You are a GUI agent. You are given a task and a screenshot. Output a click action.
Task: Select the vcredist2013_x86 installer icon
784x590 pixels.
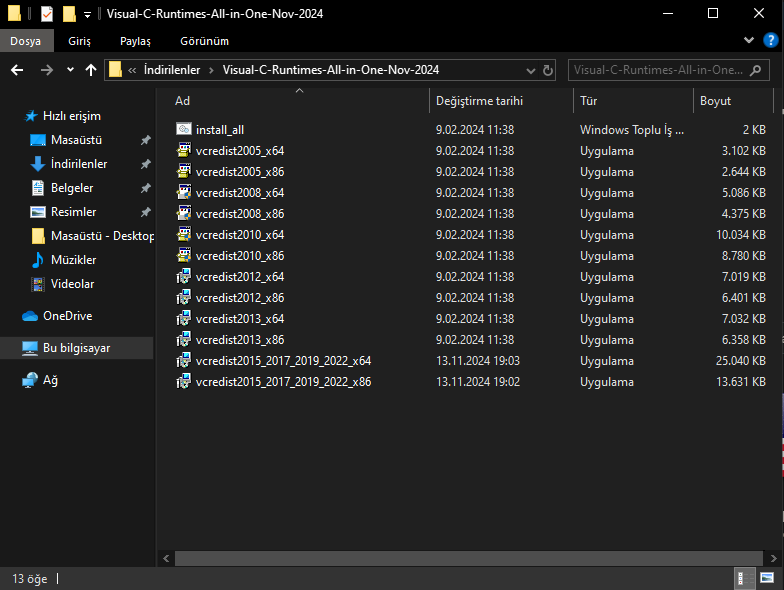(x=184, y=339)
